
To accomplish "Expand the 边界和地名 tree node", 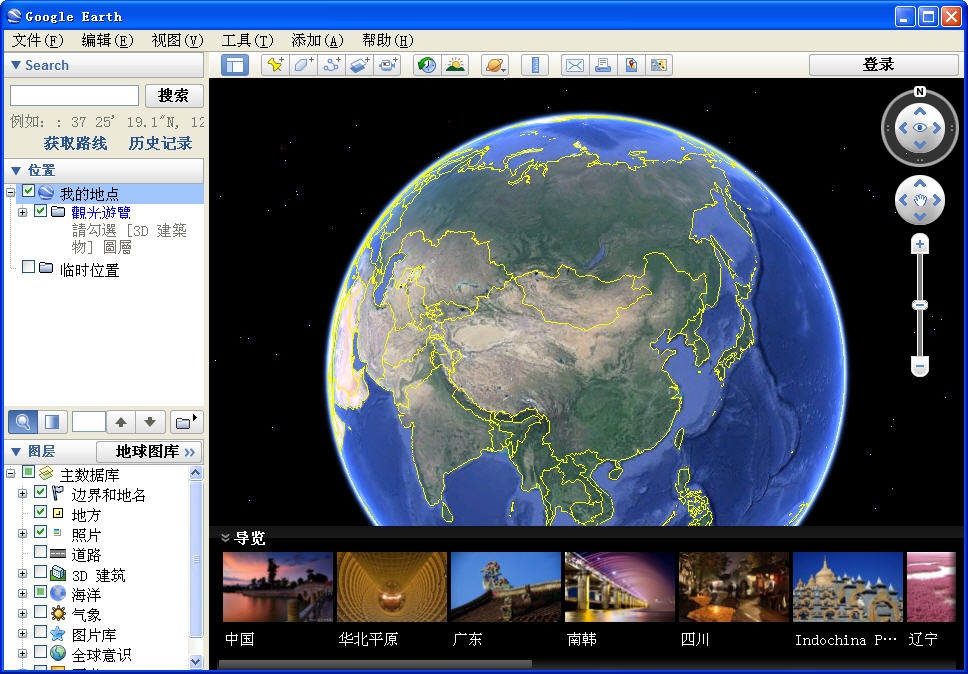I will pyautogui.click(x=22, y=493).
